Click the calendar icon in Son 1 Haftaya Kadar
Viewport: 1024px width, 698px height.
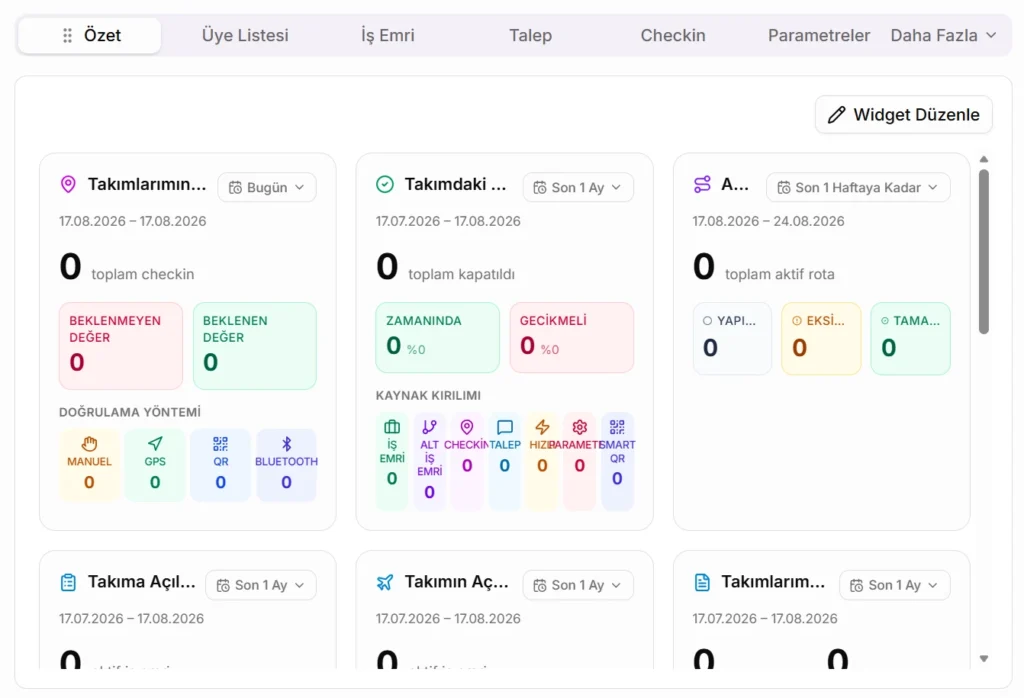point(784,188)
